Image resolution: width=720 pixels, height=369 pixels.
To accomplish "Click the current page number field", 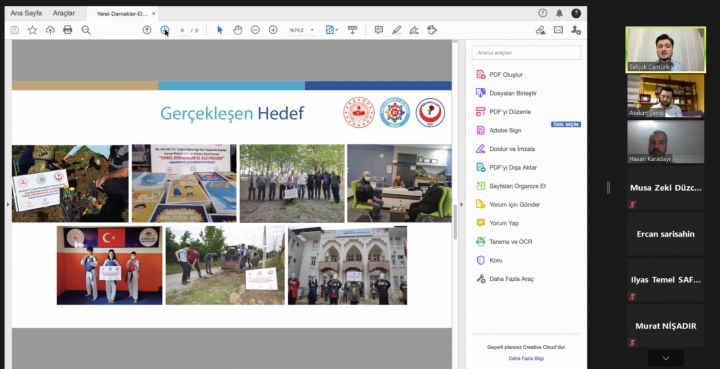I will coord(182,30).
